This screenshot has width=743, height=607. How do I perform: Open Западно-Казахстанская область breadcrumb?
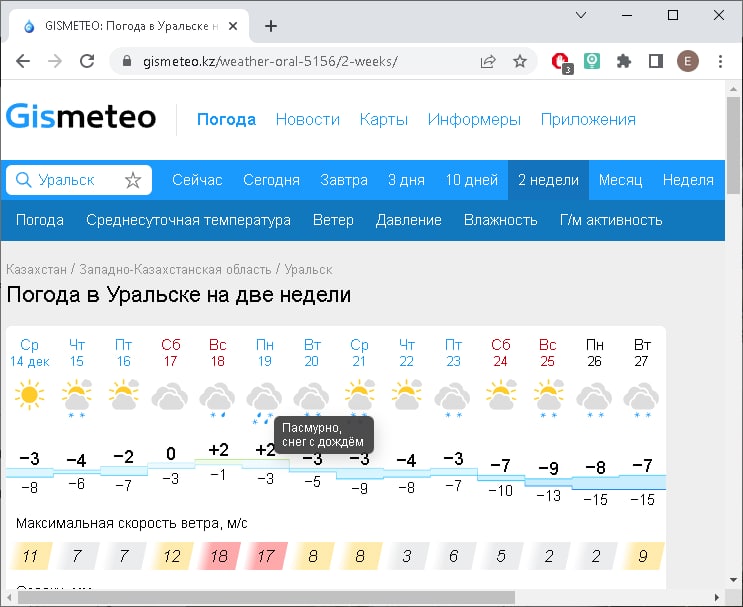pyautogui.click(x=175, y=270)
